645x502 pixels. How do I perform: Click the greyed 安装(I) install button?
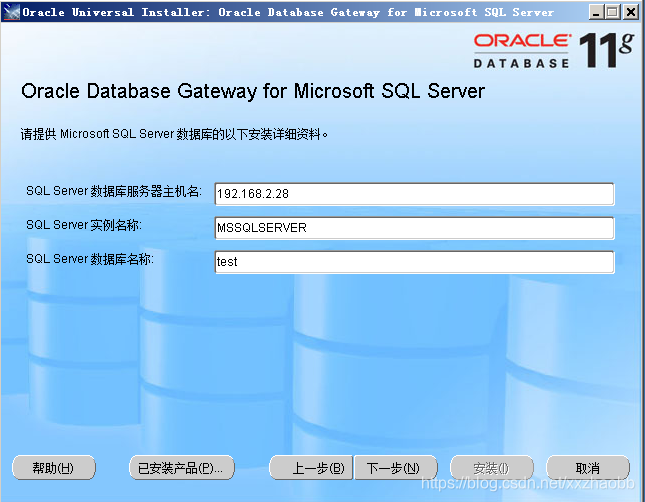[492, 468]
